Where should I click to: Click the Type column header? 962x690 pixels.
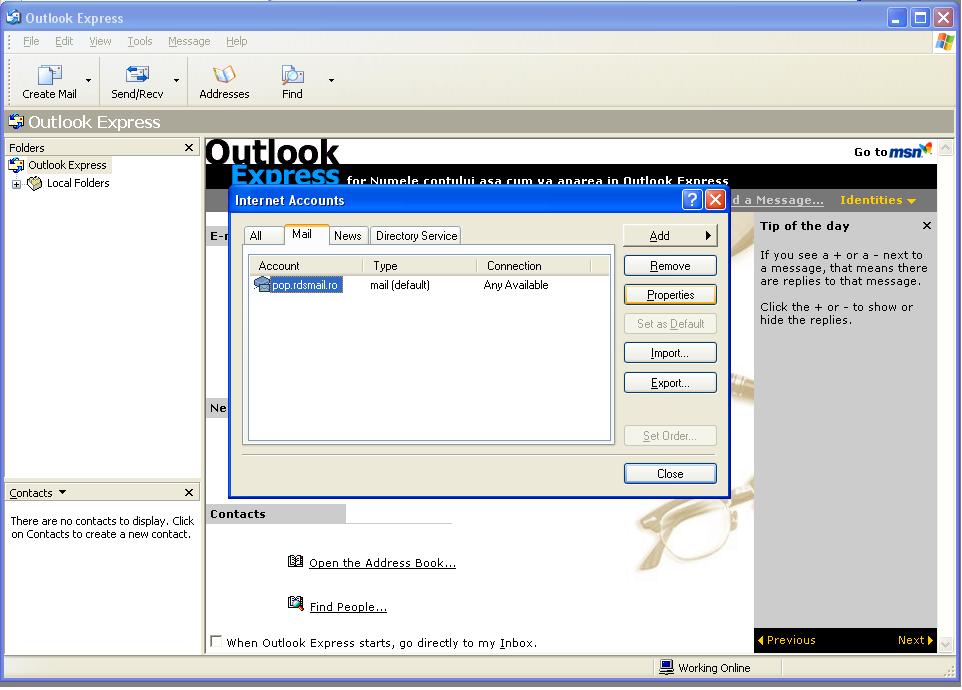(x=420, y=266)
